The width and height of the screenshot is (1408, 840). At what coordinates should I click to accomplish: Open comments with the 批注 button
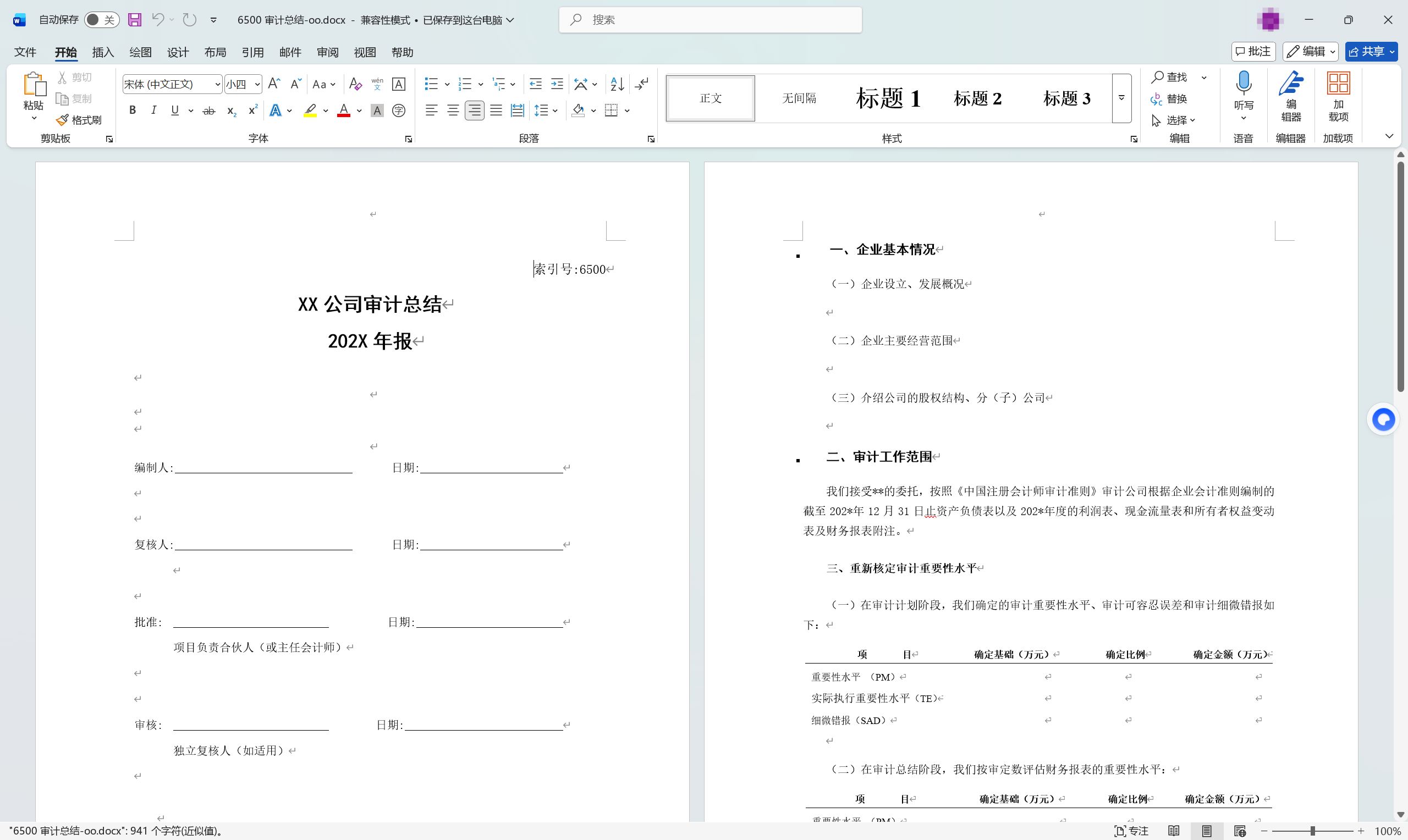1253,52
